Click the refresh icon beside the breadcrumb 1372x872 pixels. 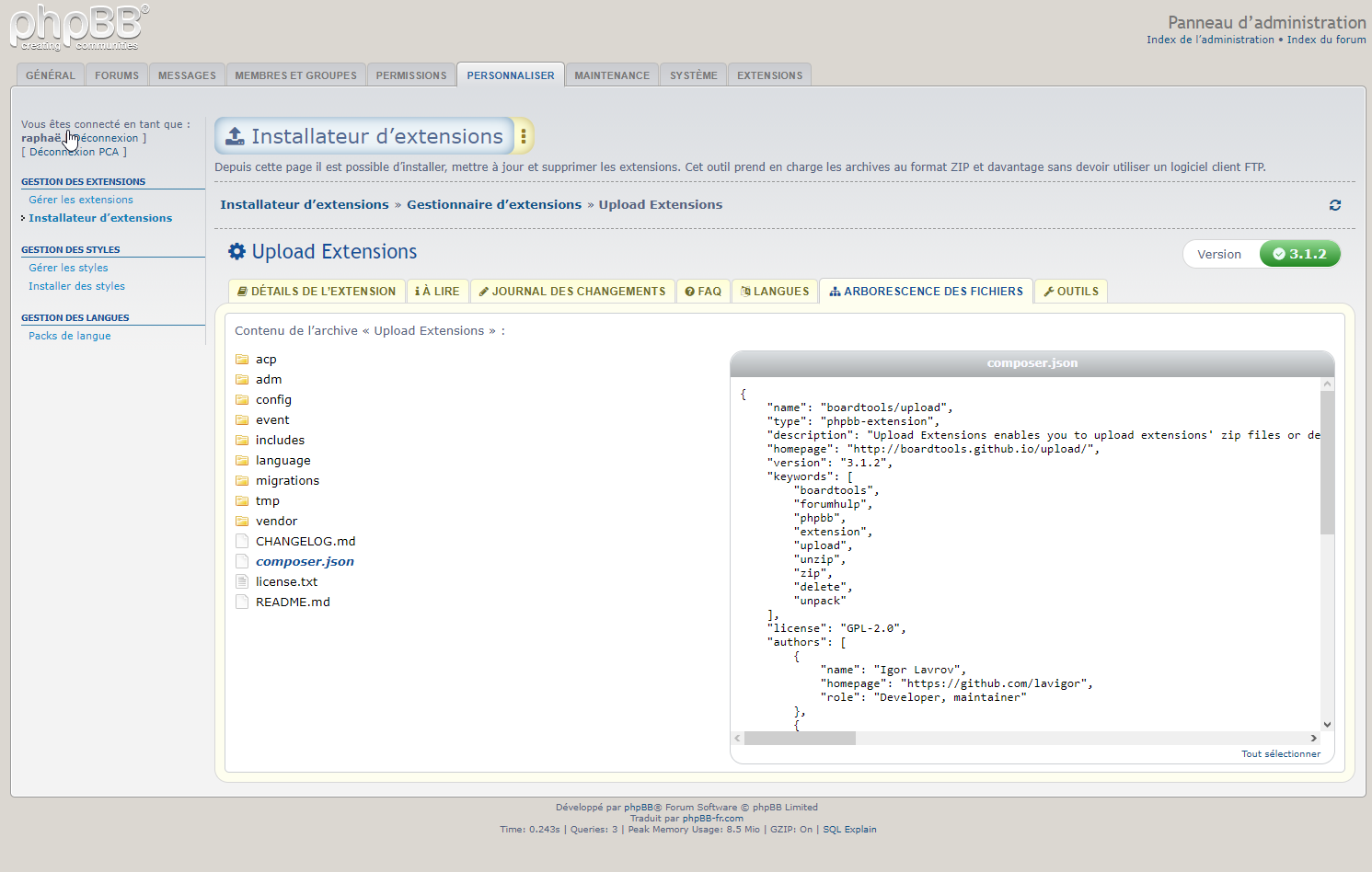pos(1334,205)
